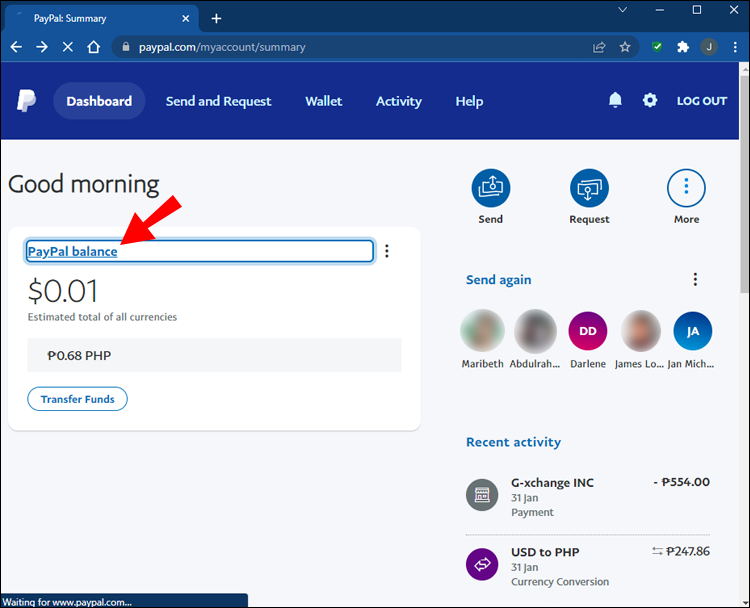Go to the Dashboard menu

(99, 101)
